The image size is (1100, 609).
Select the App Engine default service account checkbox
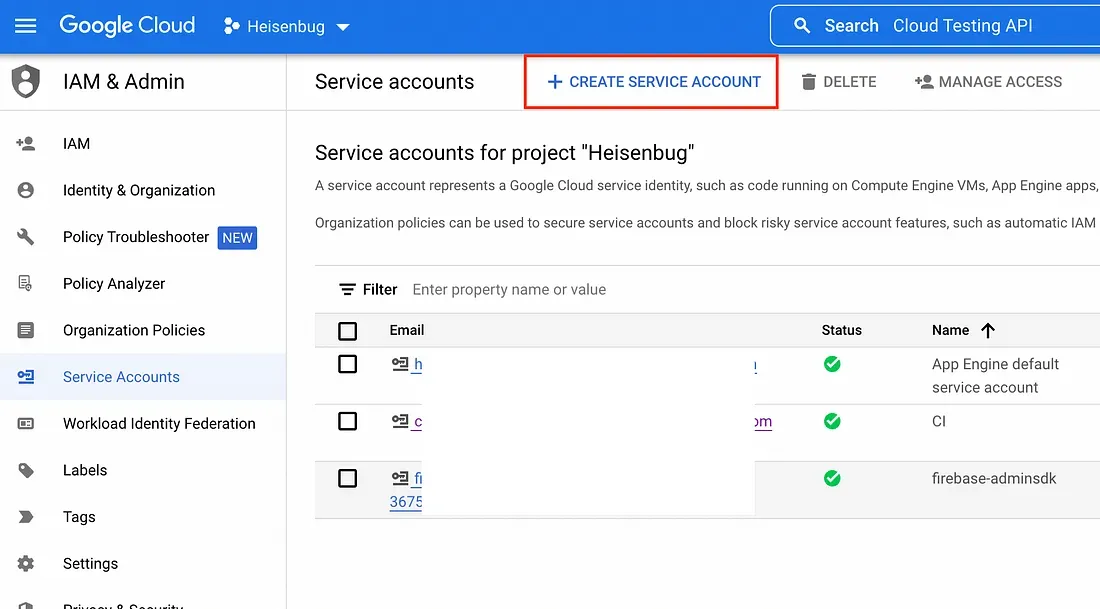[347, 364]
